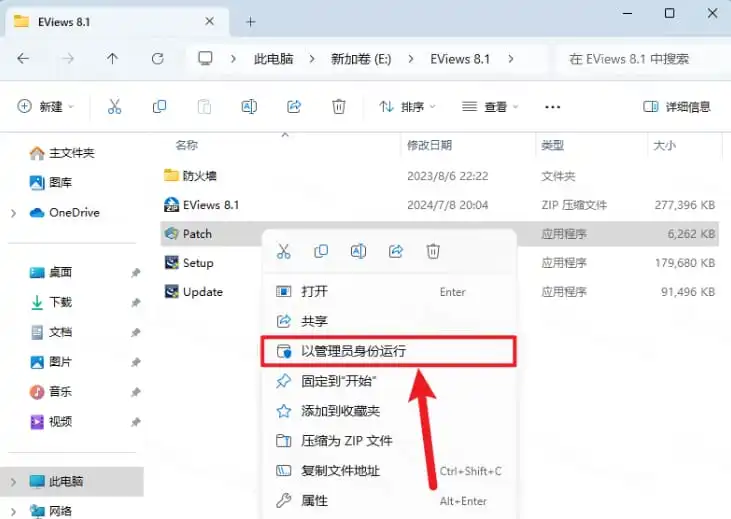
Task: Choose 属性 in the context menu
Action: [x=389, y=500]
